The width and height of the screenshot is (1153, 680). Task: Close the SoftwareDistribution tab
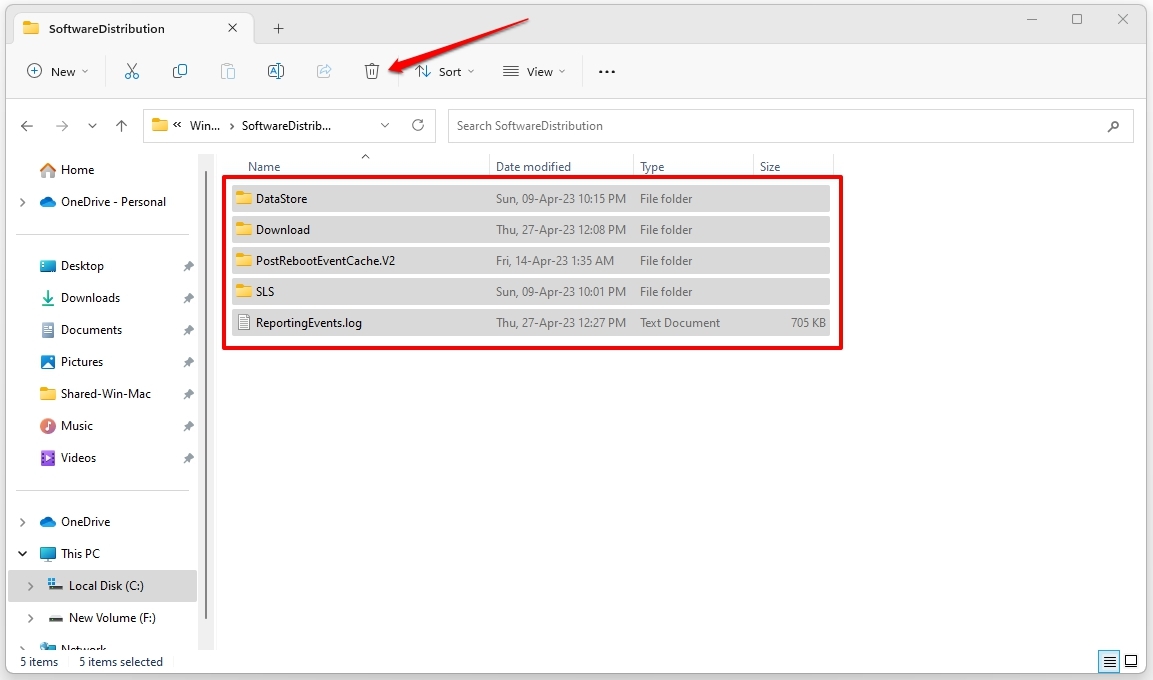232,28
